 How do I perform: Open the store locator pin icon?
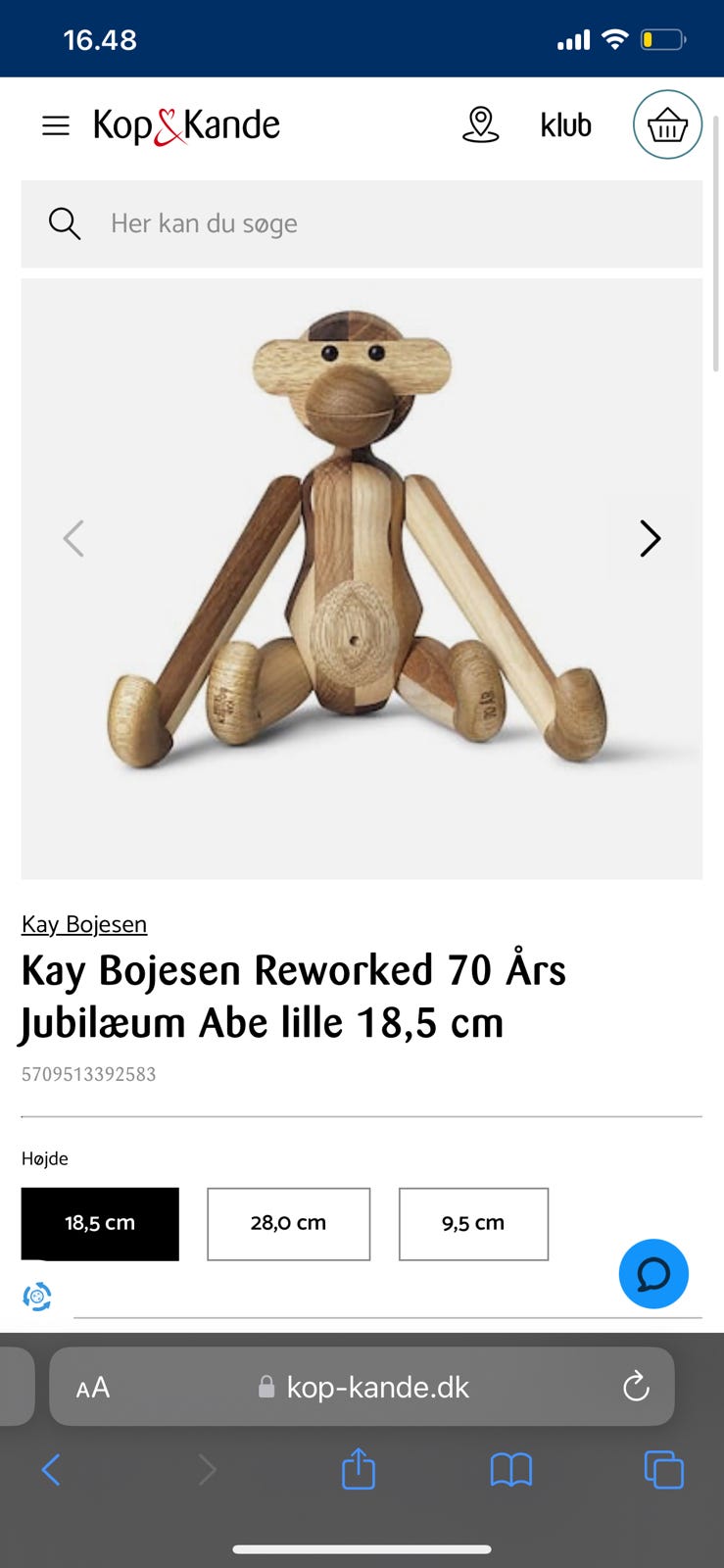tap(480, 124)
